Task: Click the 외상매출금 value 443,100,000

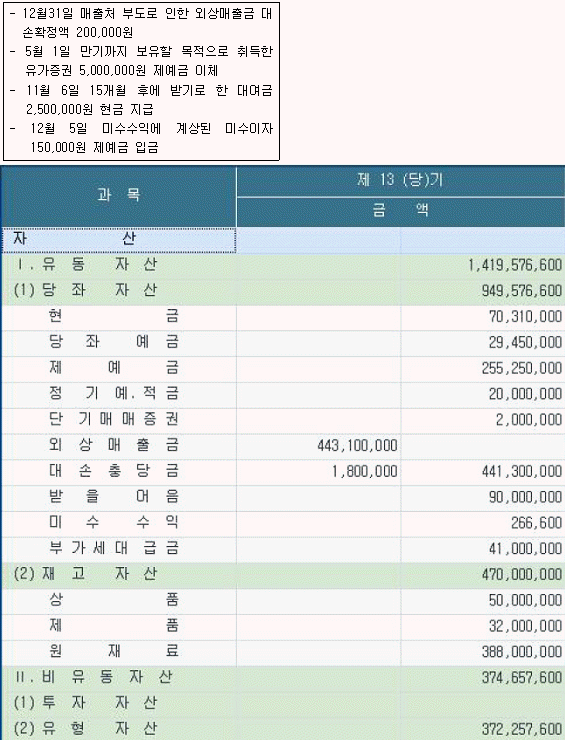Action: pos(357,446)
